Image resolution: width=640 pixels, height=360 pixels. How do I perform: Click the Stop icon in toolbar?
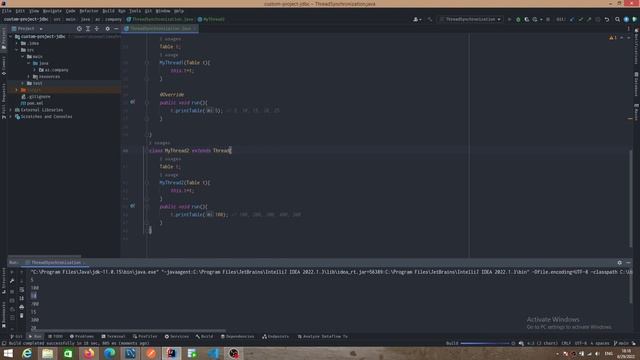tap(548, 19)
